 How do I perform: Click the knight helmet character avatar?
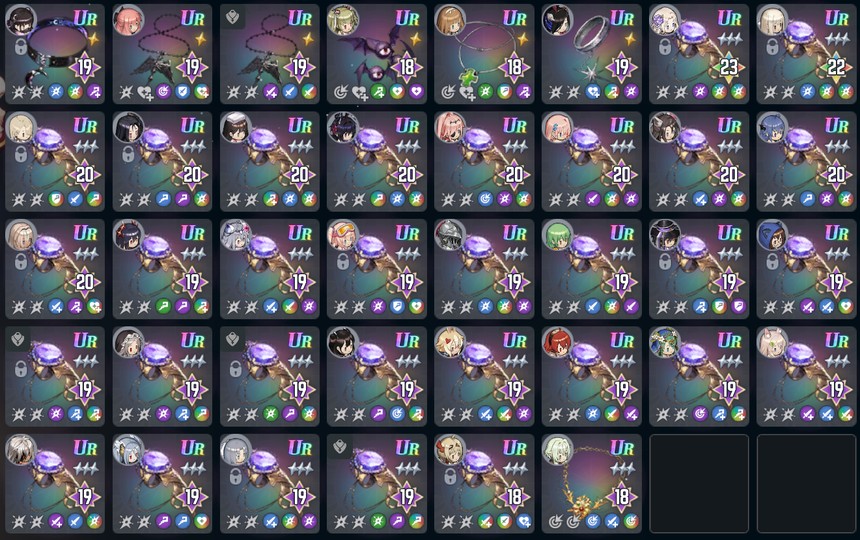(x=451, y=235)
